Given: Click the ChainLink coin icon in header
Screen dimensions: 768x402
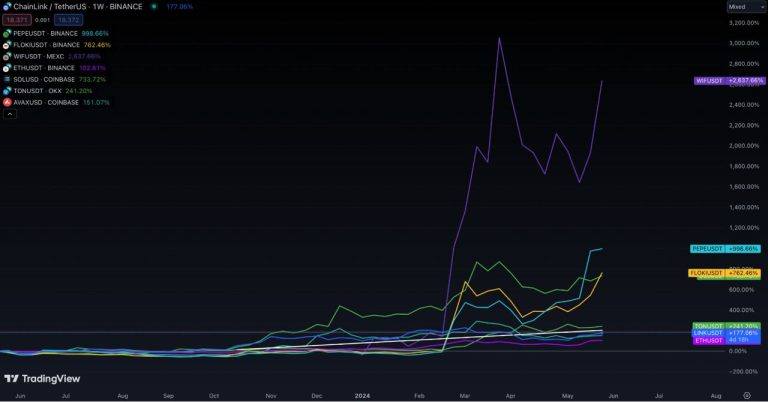Looking at the screenshot, I should (7, 7).
